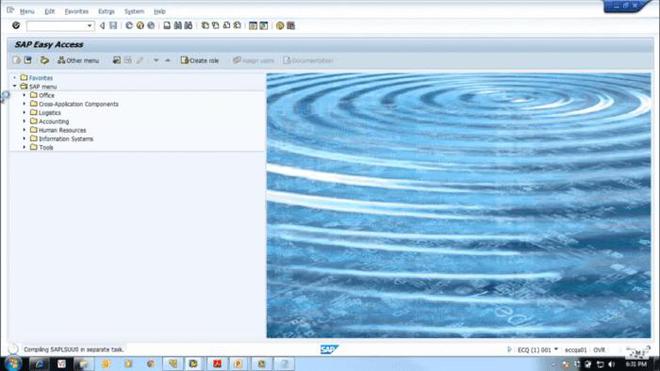Expand the Logistics folder node
Image resolution: width=660 pixels, height=371 pixels.
point(24,112)
